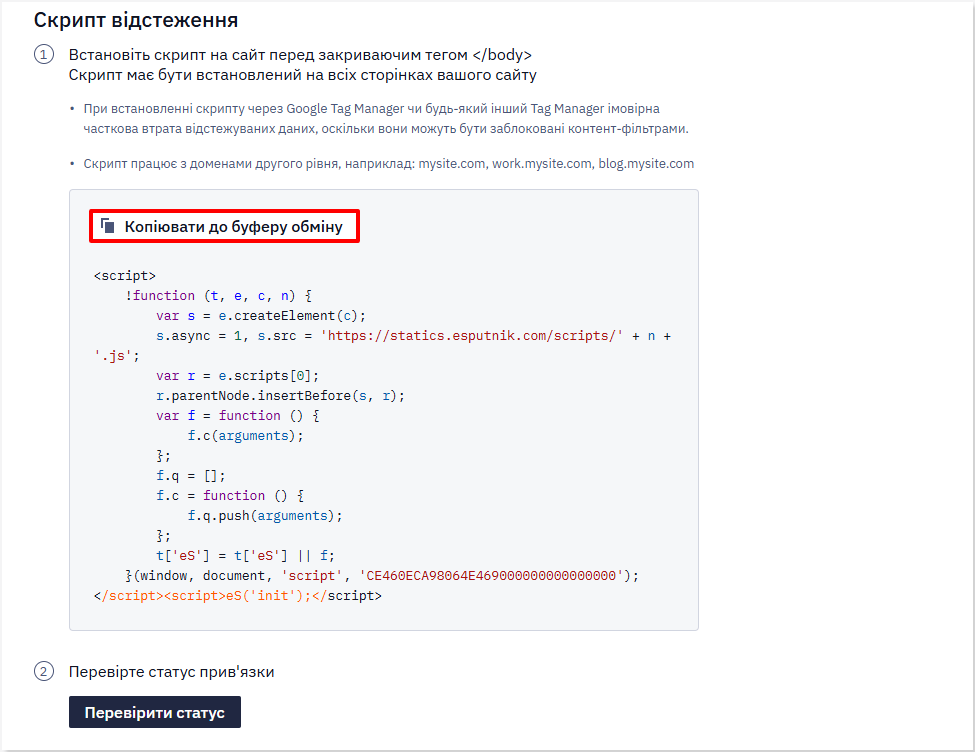Click the </body> tag instruction line
Screen dimensions: 975x752
300,55
